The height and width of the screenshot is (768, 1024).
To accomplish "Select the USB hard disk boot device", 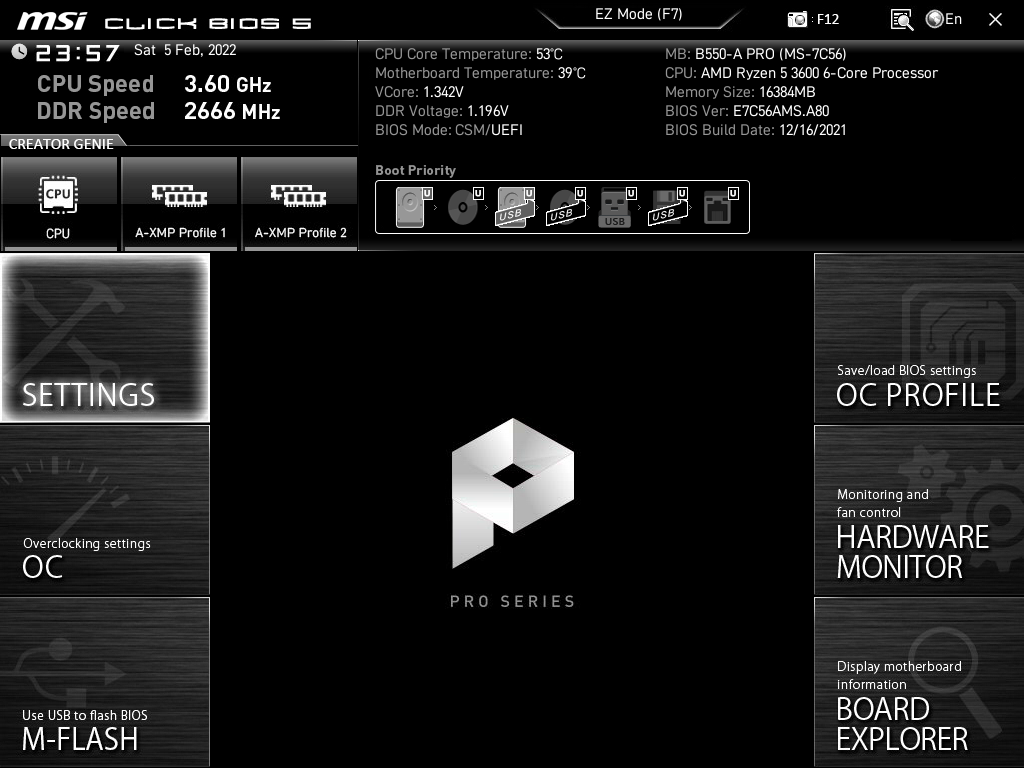I will [513, 208].
